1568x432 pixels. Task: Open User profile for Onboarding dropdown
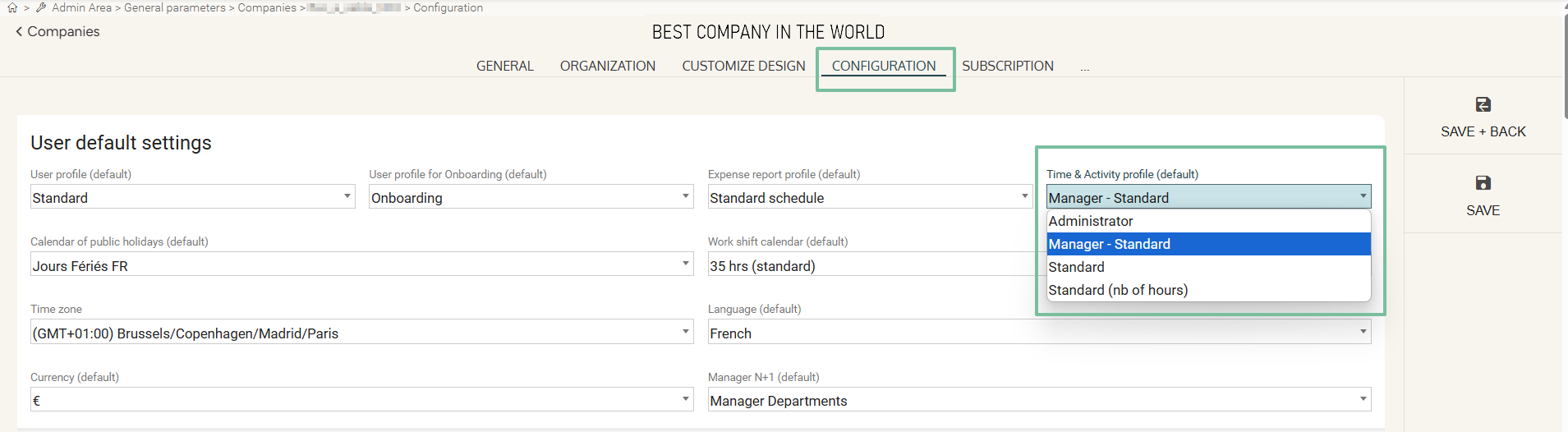pyautogui.click(x=531, y=197)
